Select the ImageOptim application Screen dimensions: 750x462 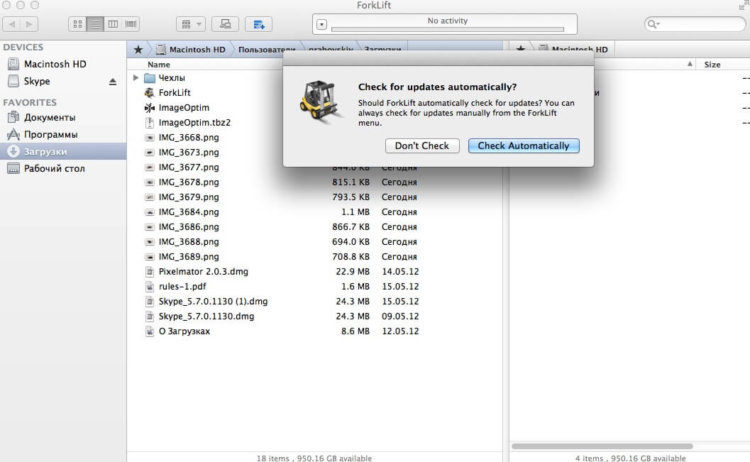tap(184, 108)
